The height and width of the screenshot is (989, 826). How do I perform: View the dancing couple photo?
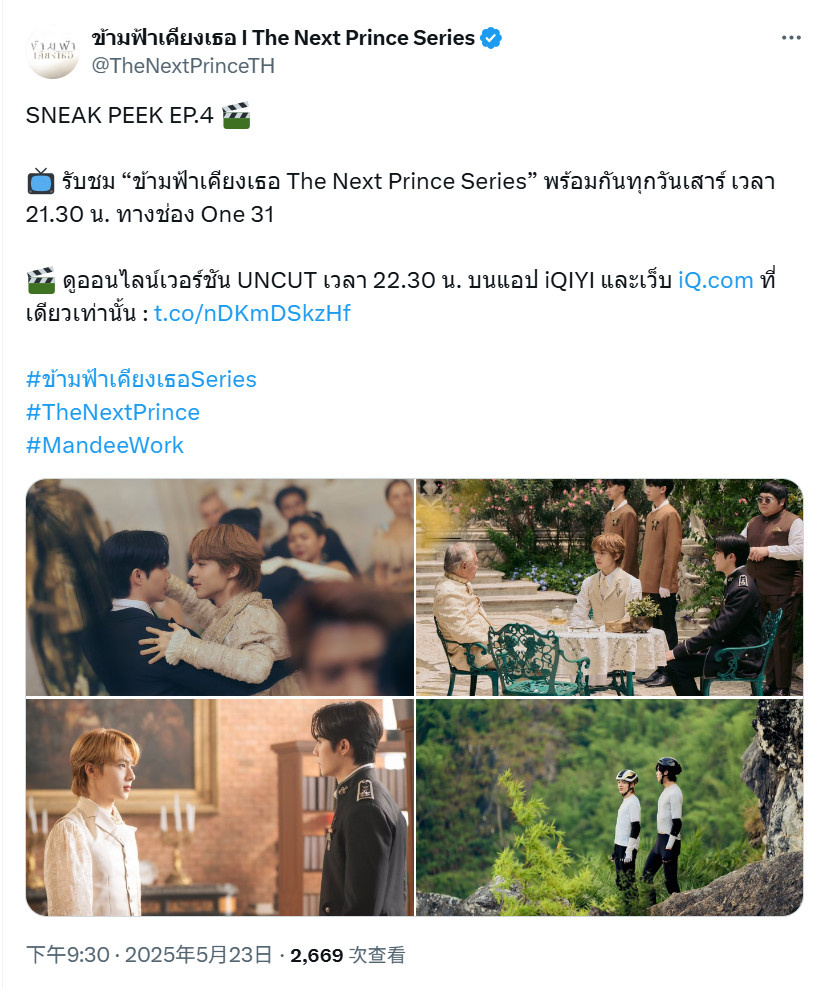220,587
